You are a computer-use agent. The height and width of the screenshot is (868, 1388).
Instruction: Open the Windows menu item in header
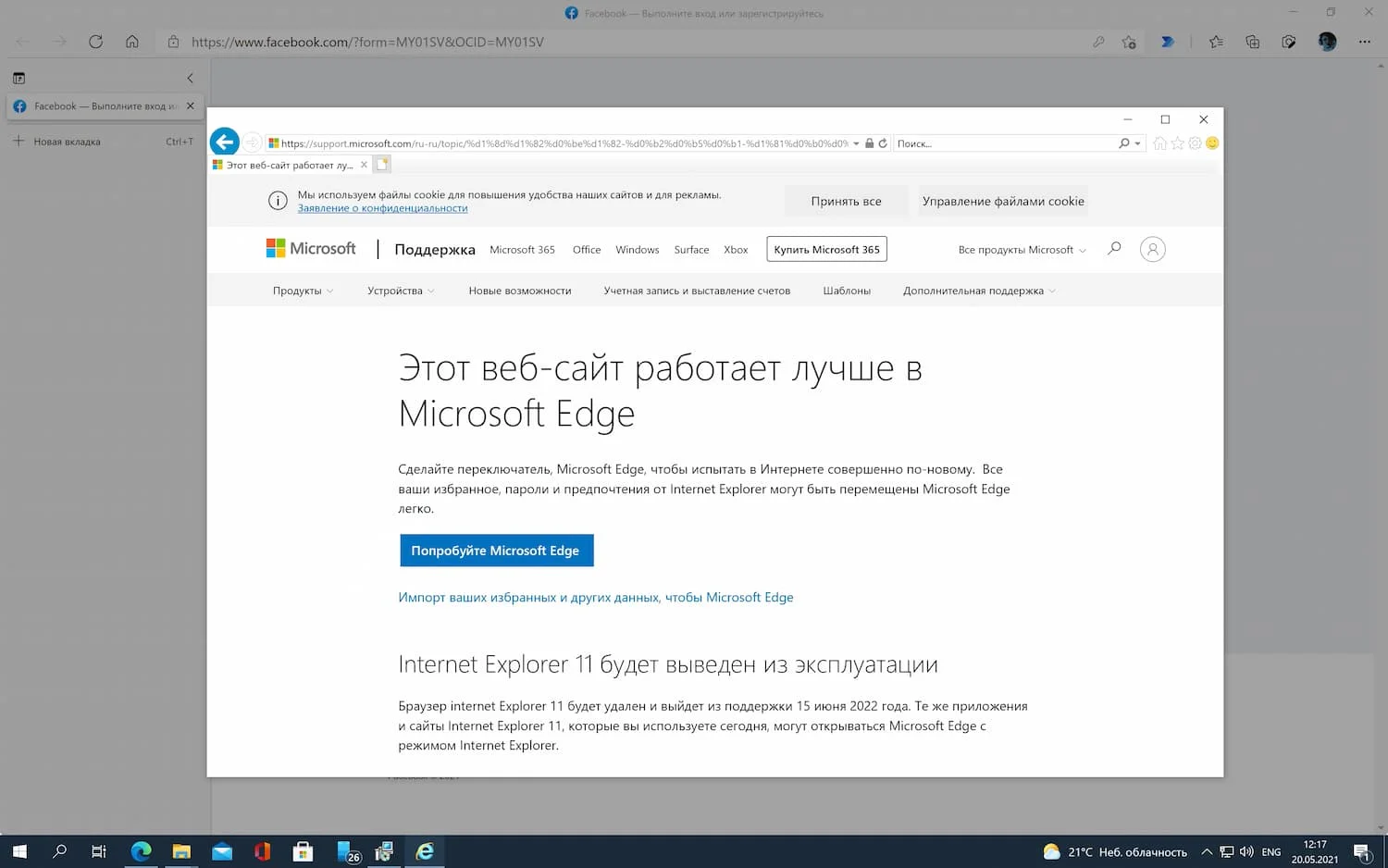[x=637, y=250]
